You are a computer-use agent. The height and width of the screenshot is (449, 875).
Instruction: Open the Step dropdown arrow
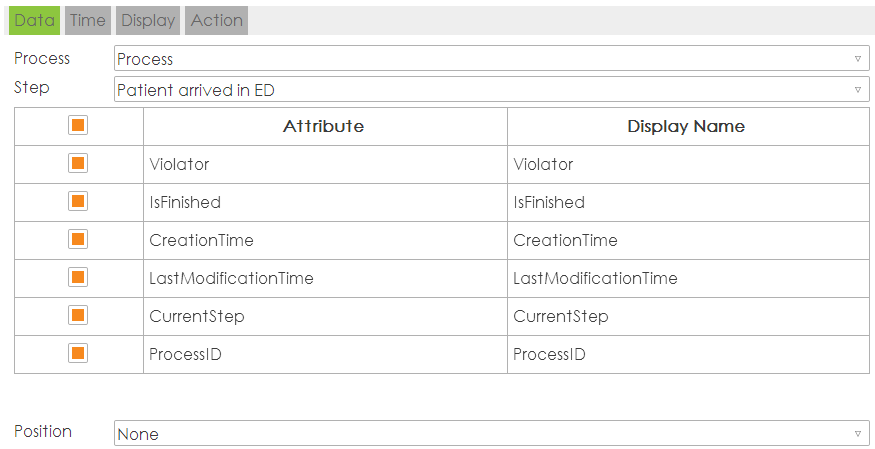(x=857, y=90)
